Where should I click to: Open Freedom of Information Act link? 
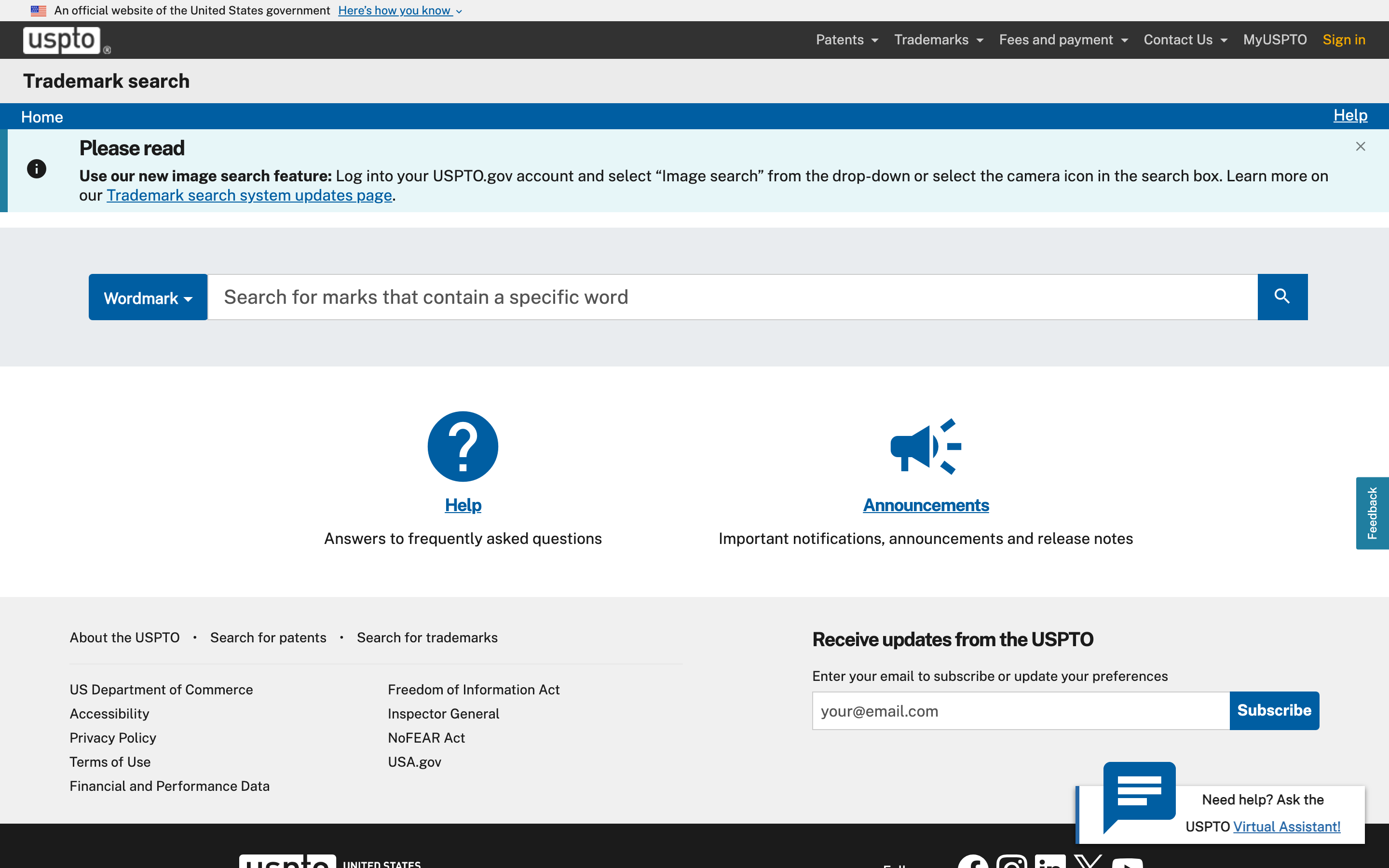pyautogui.click(x=474, y=690)
